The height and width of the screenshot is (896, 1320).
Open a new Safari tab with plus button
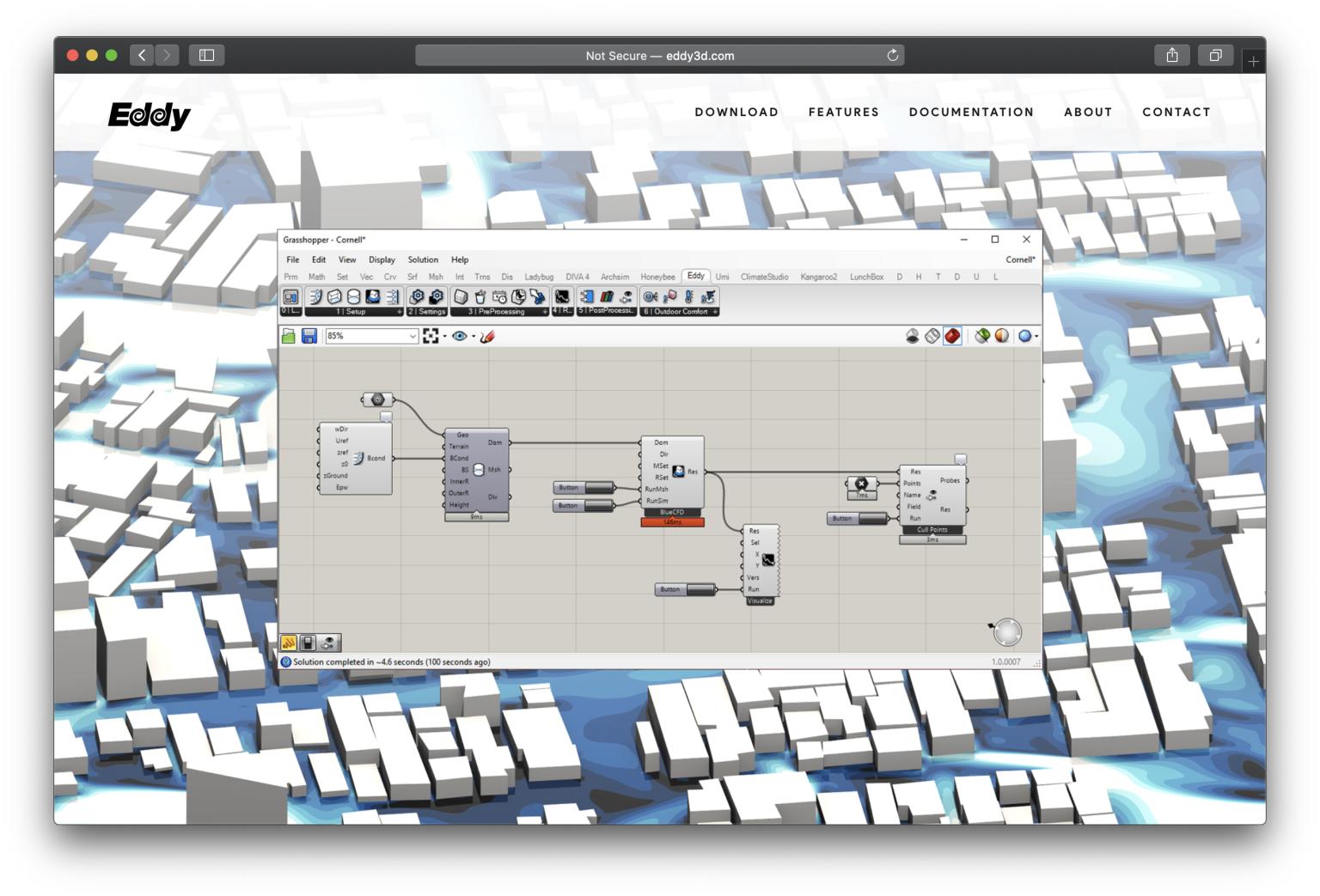1253,61
